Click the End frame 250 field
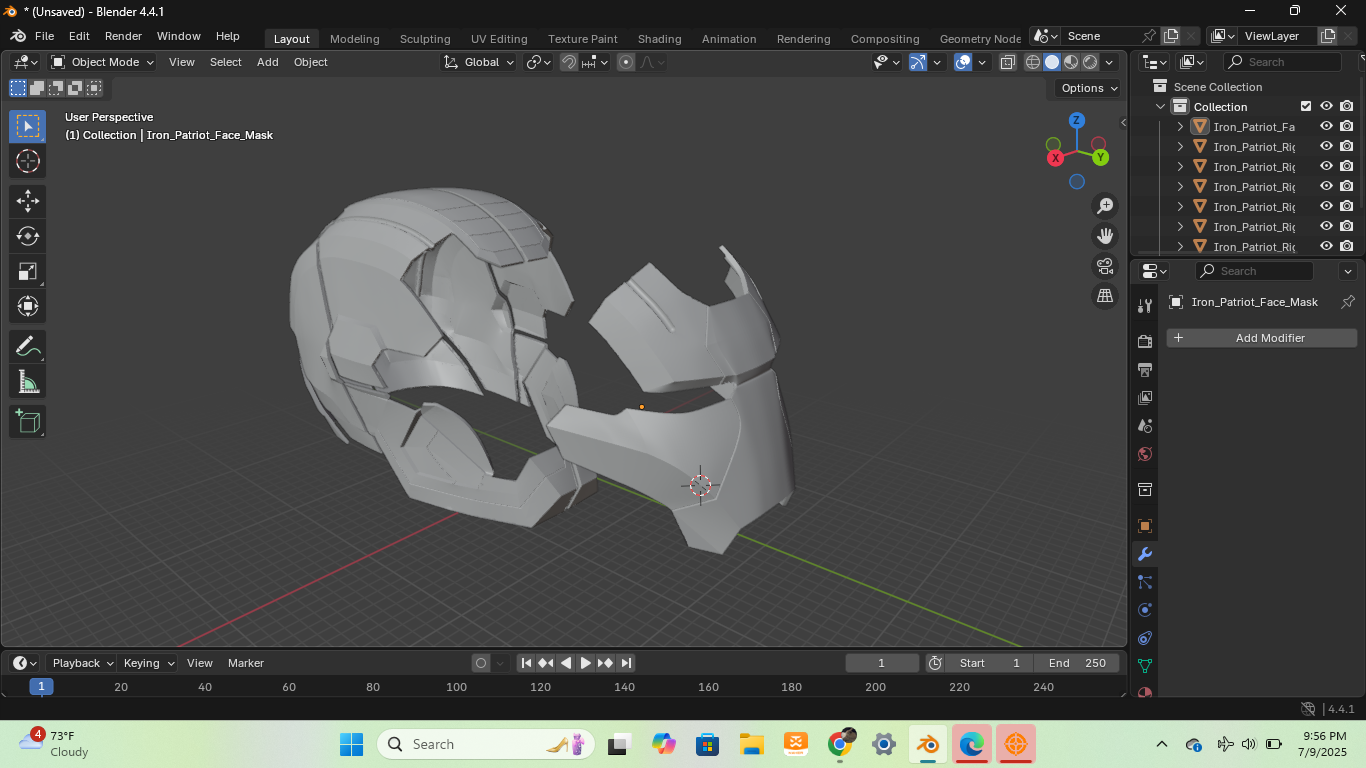The width and height of the screenshot is (1366, 768). click(1078, 663)
